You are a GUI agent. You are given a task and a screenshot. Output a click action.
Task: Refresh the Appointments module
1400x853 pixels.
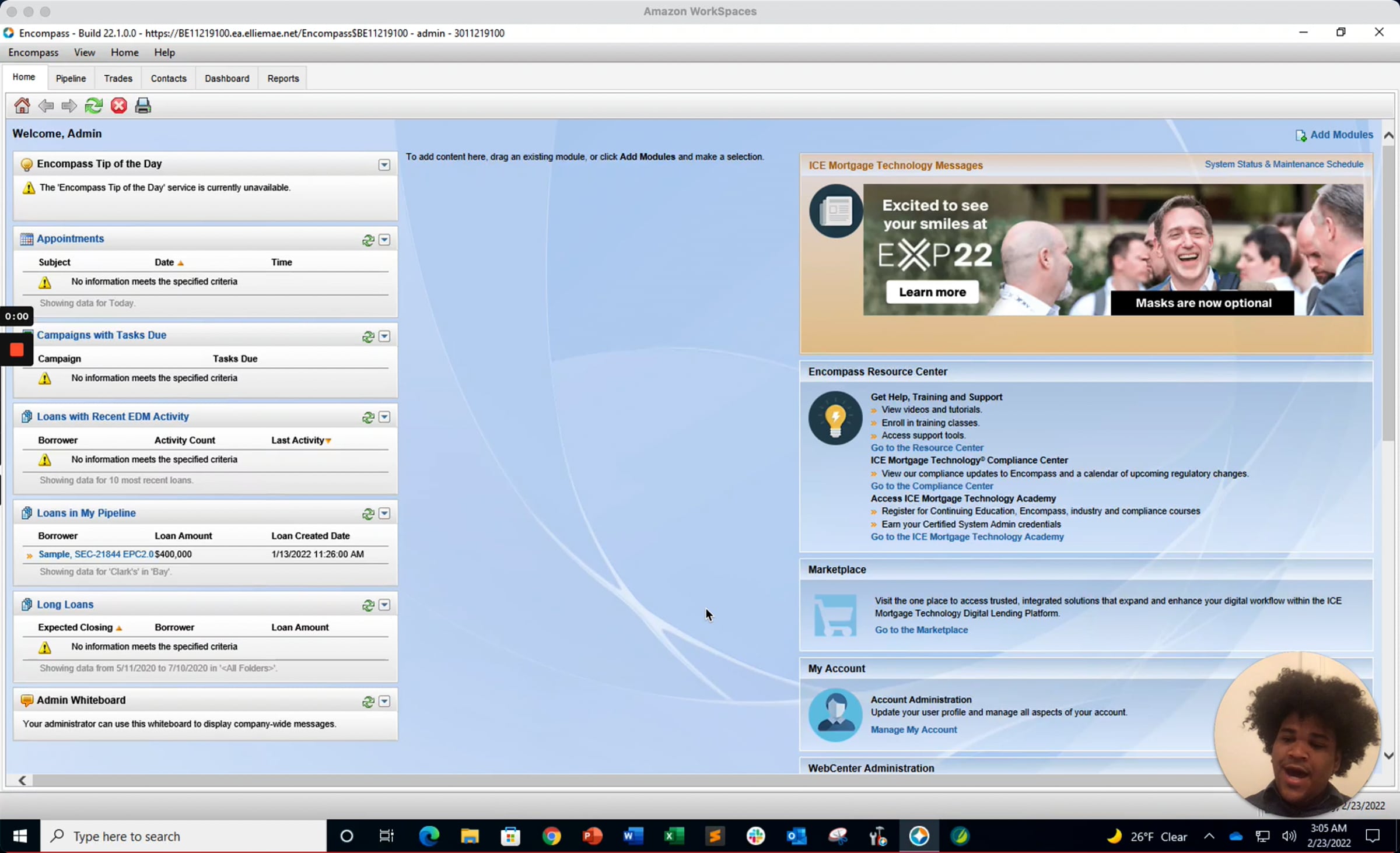[368, 240]
